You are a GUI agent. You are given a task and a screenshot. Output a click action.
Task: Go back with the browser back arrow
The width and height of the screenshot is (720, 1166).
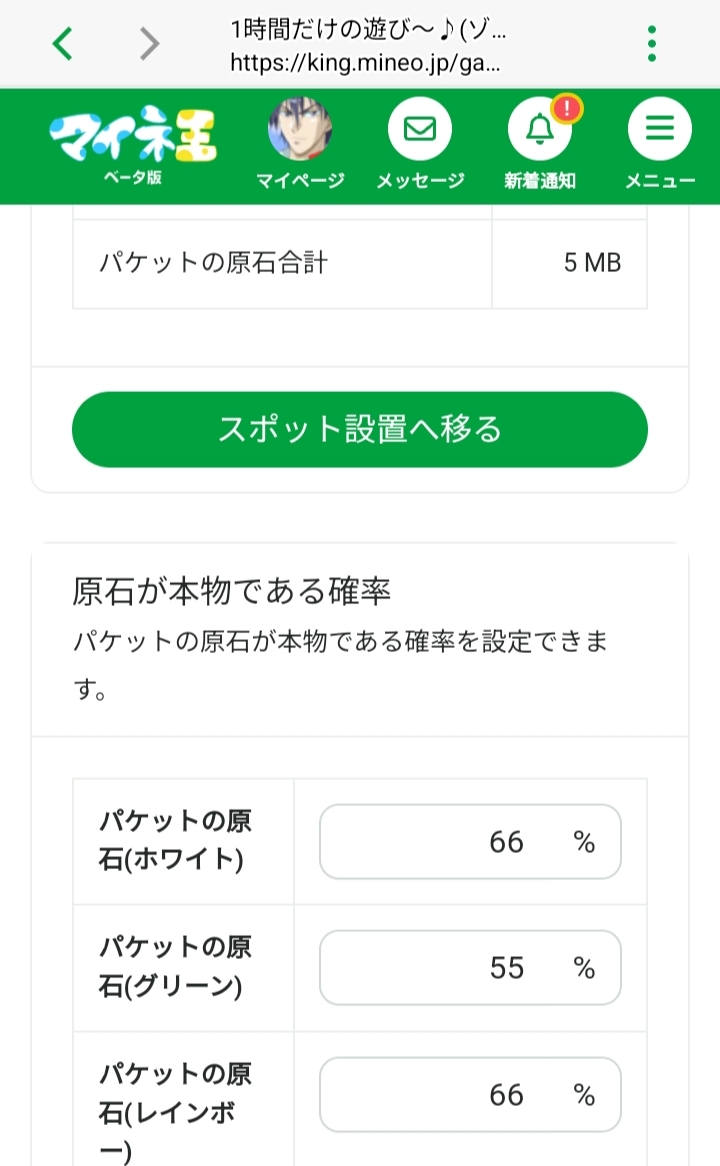(x=62, y=44)
